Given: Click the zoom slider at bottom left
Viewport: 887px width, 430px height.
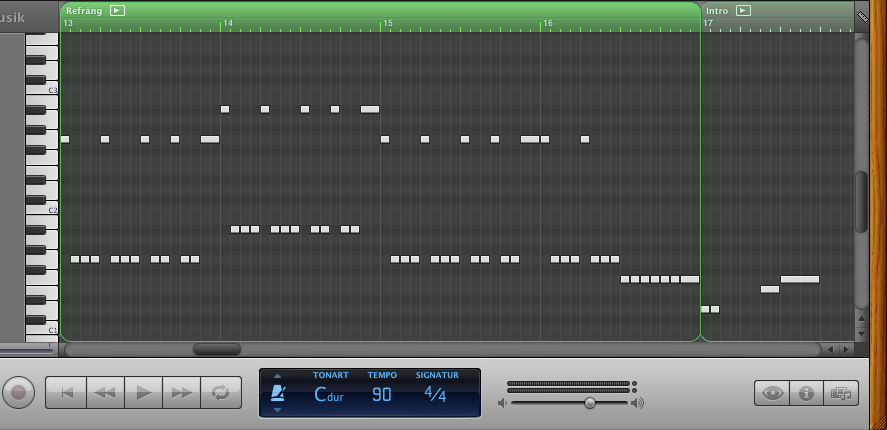Looking at the screenshot, I should (x=27, y=351).
